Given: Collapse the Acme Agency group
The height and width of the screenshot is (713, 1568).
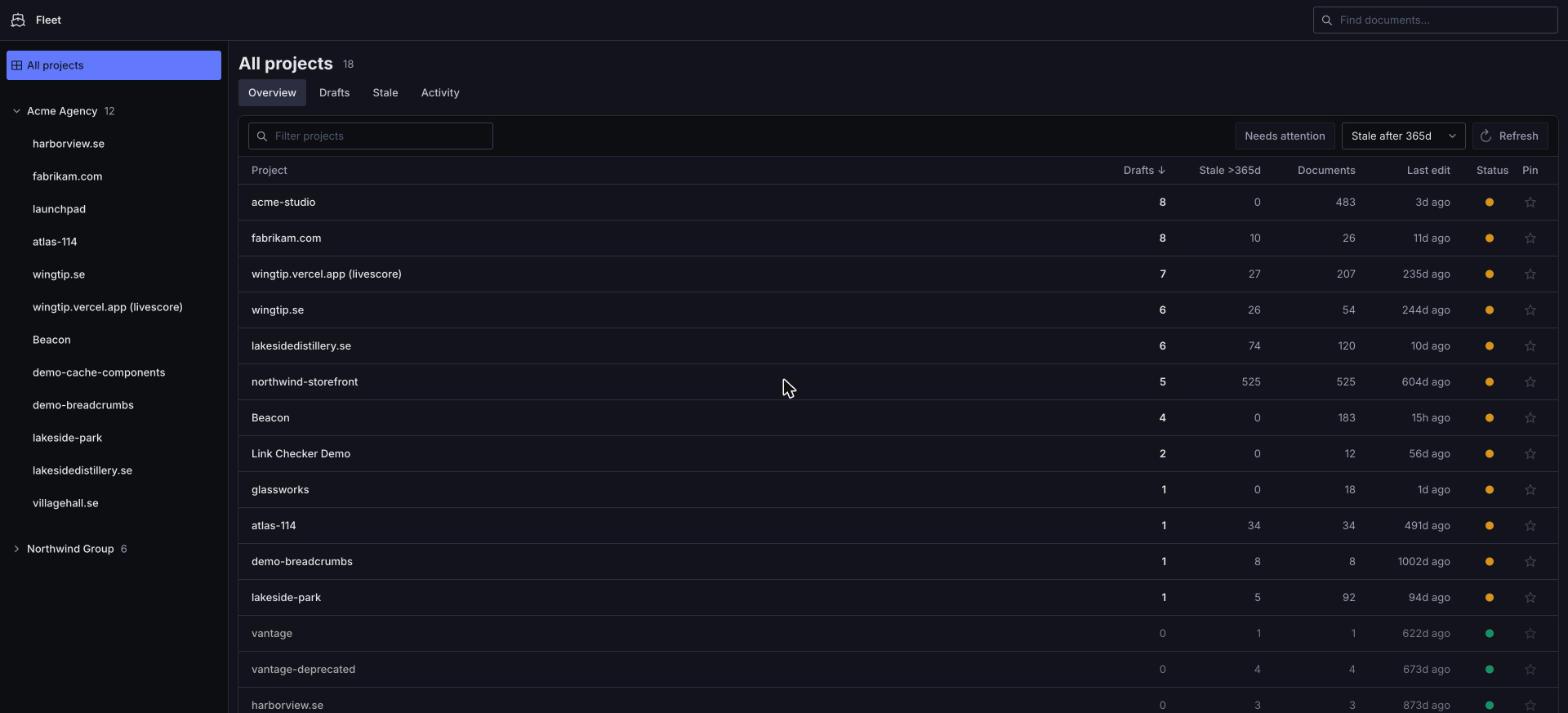Looking at the screenshot, I should tap(17, 111).
